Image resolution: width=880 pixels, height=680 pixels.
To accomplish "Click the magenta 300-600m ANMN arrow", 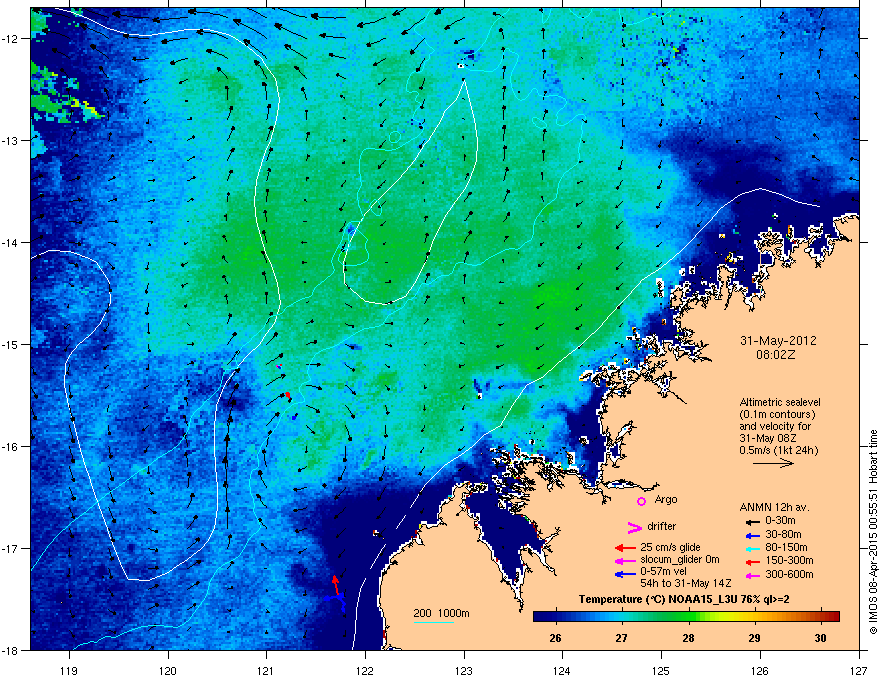I will click(752, 576).
